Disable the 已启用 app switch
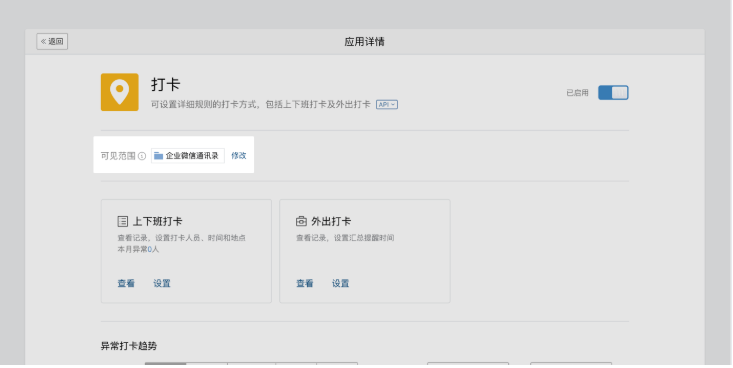The width and height of the screenshot is (733, 368). pos(613,93)
